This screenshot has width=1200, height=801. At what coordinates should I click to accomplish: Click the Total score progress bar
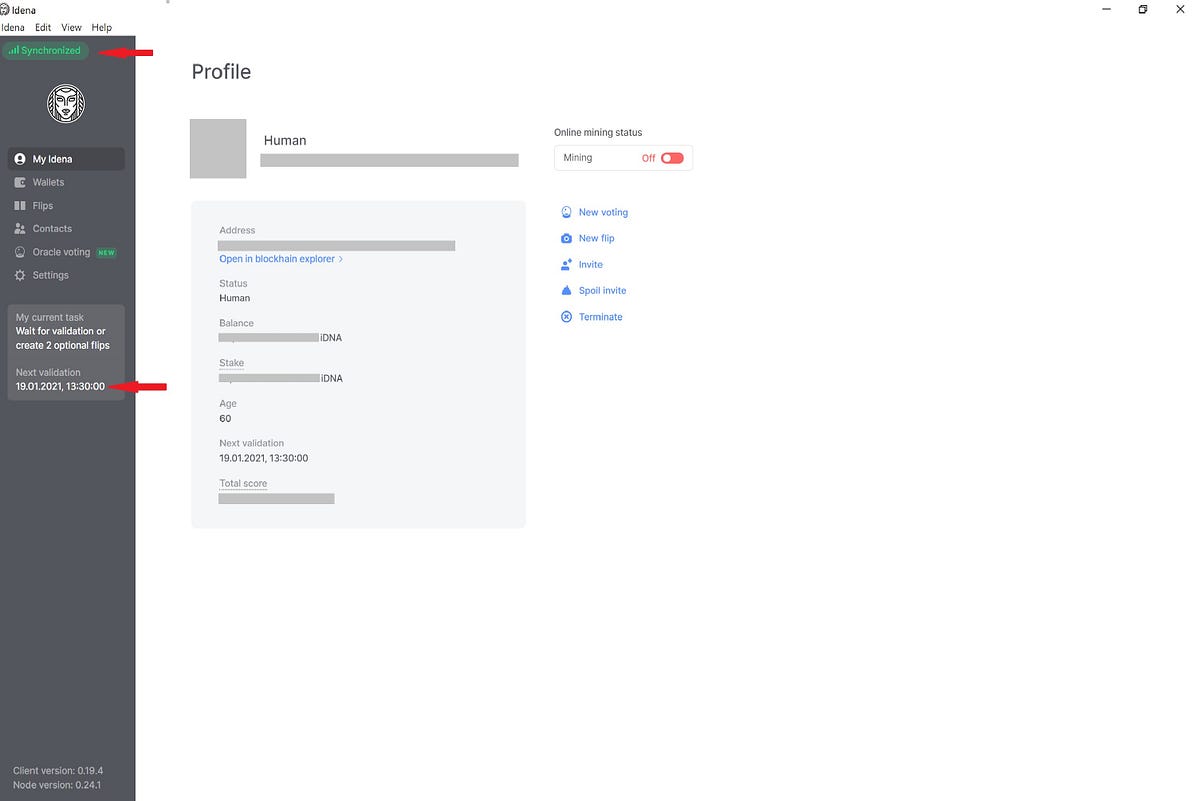pos(276,498)
